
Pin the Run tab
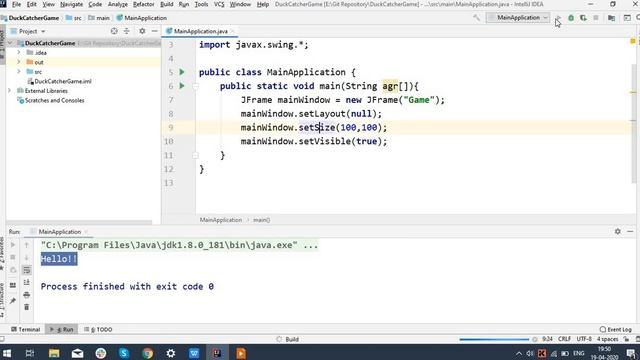pos(13,301)
